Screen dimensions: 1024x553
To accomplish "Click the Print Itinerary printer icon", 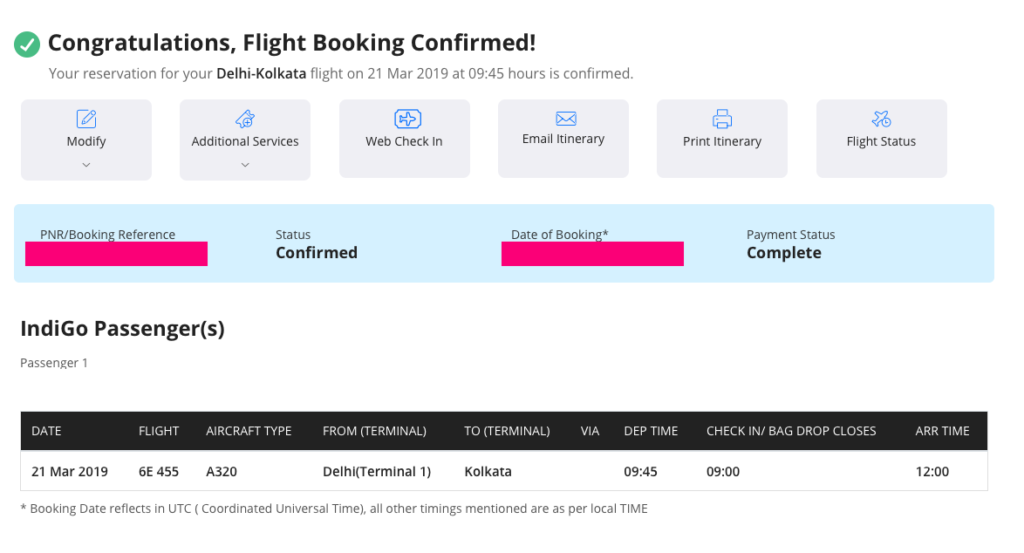I will point(722,119).
